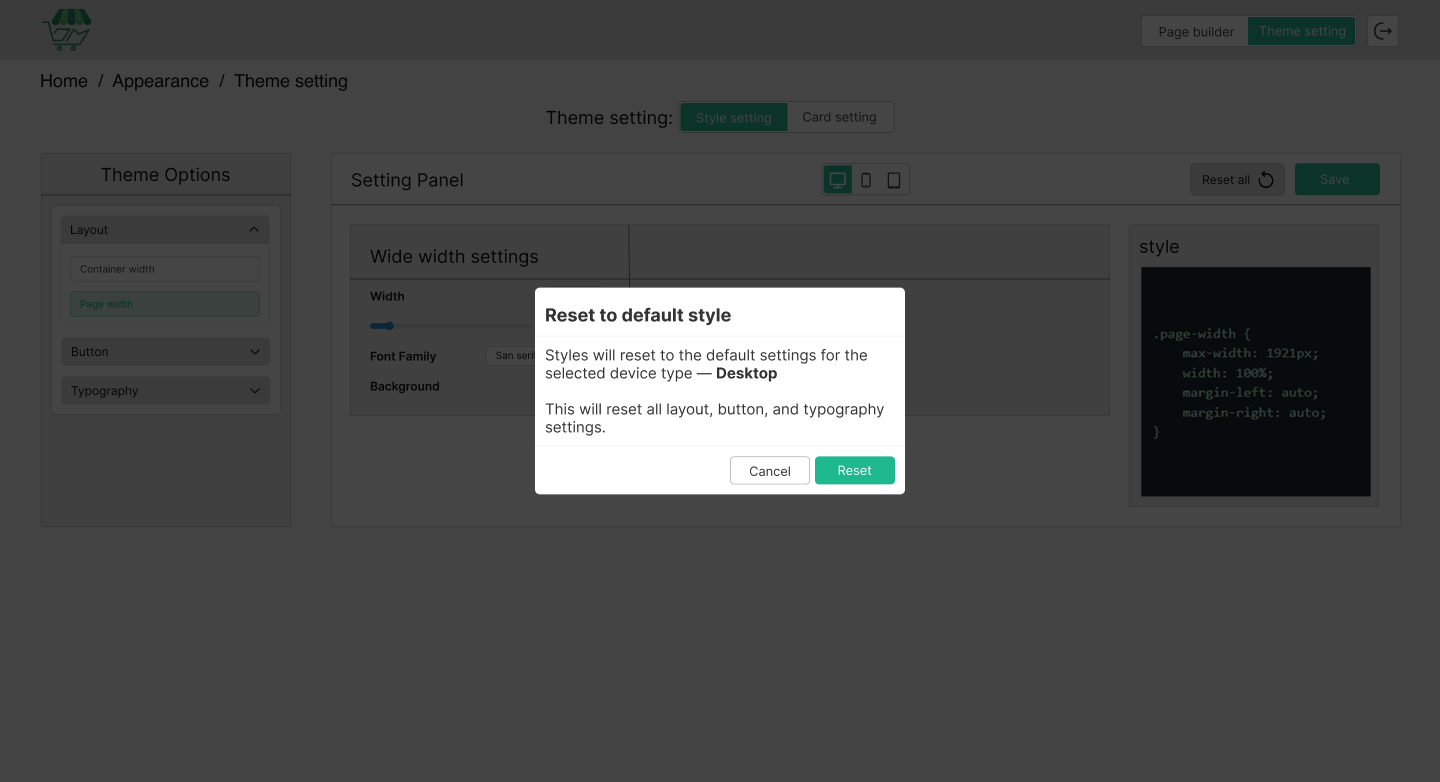Click the green Save button
1440x782 pixels.
(x=1337, y=180)
